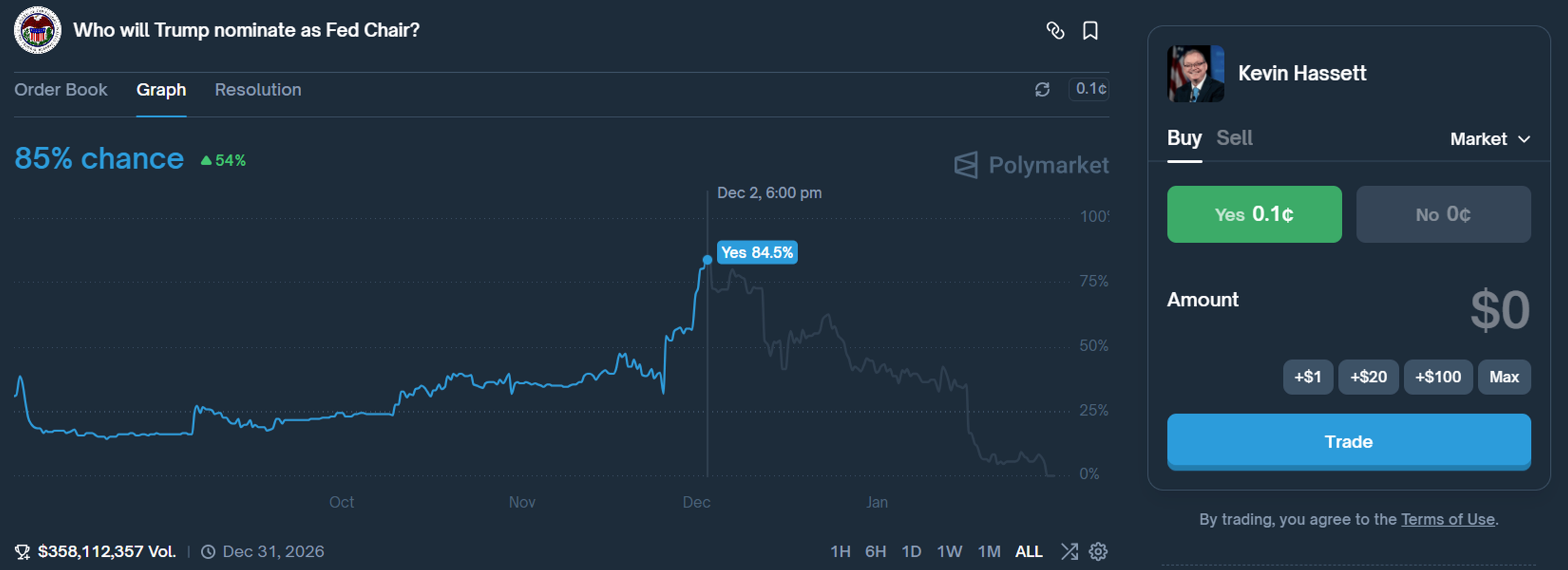Click the Max amount button
The width and height of the screenshot is (1568, 570).
1504,377
